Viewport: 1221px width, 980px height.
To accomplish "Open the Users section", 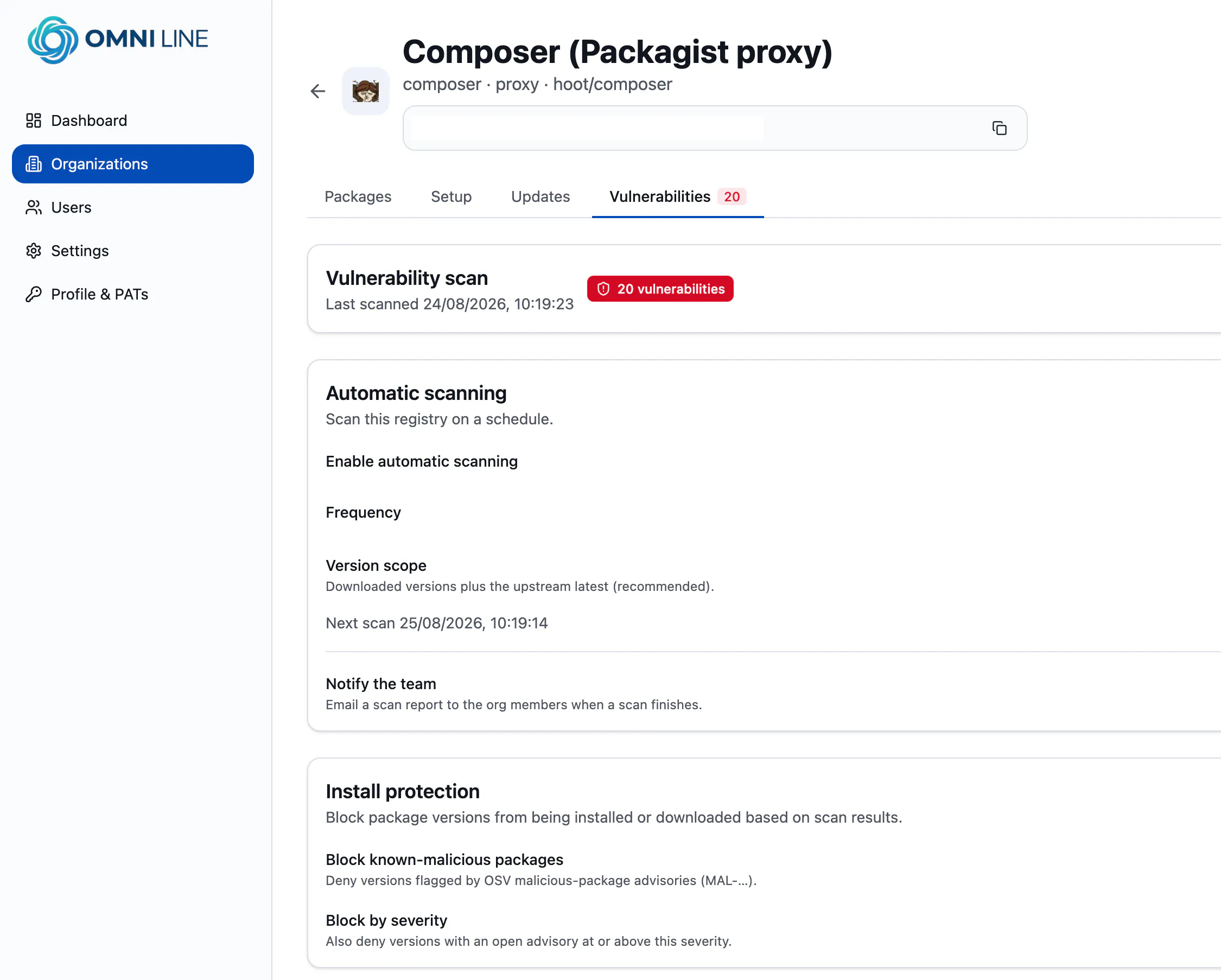I will point(132,208).
